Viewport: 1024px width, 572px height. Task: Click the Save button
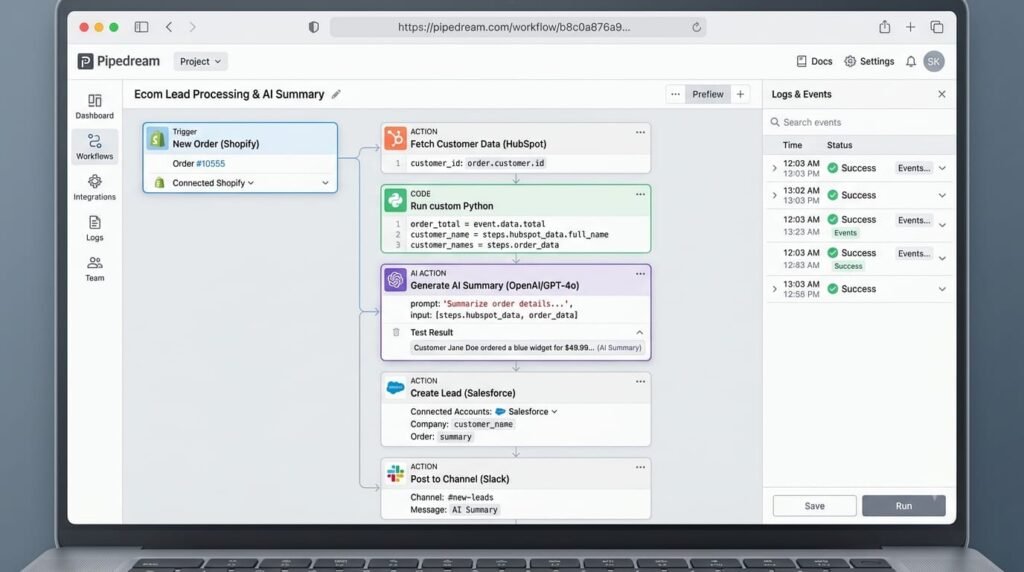[x=814, y=506]
